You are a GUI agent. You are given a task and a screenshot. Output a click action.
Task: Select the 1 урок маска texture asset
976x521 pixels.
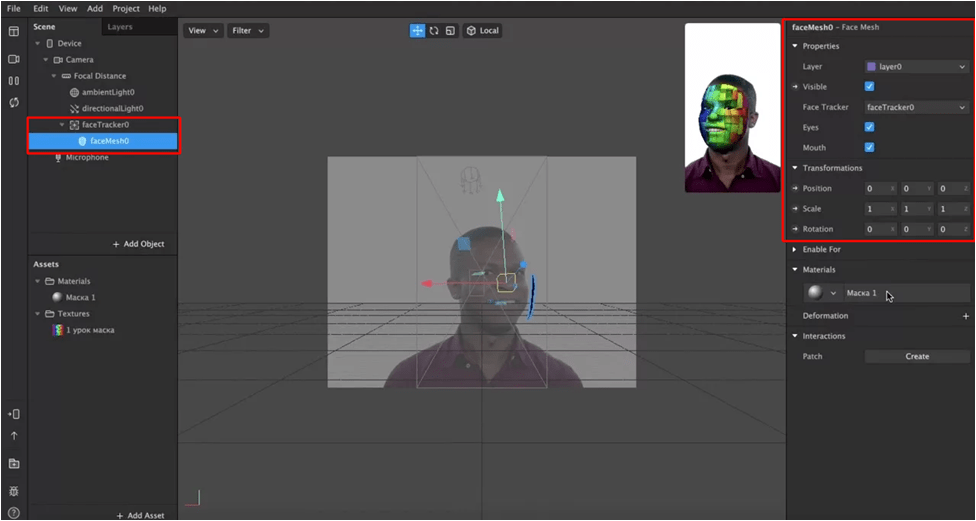[90, 330]
